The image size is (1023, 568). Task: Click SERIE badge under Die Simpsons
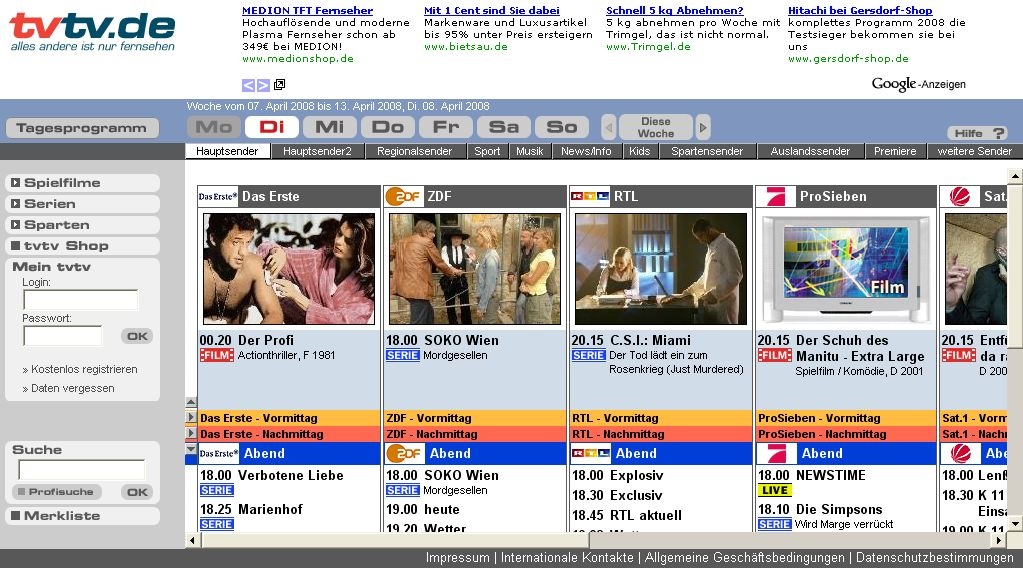774,524
